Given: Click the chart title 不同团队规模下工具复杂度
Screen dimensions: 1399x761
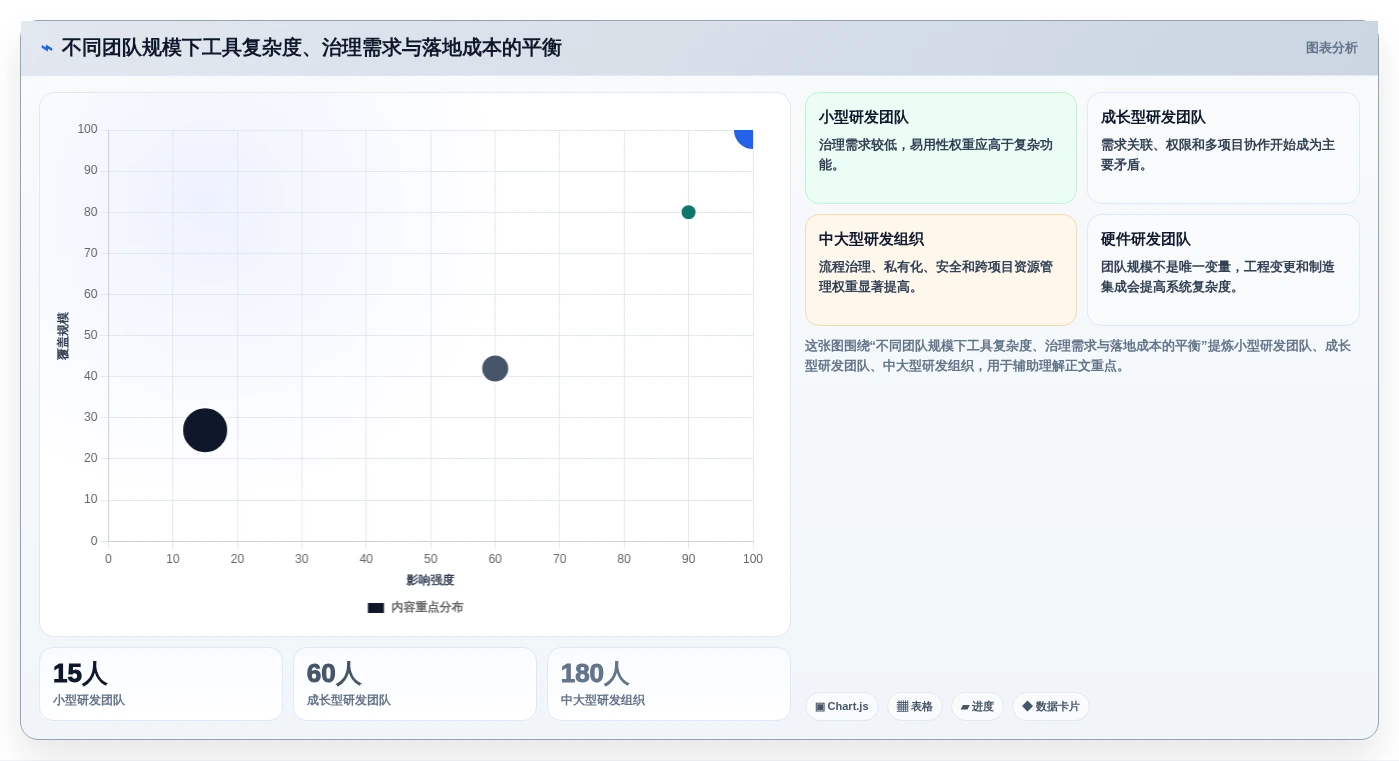Looking at the screenshot, I should pyautogui.click(x=311, y=48).
